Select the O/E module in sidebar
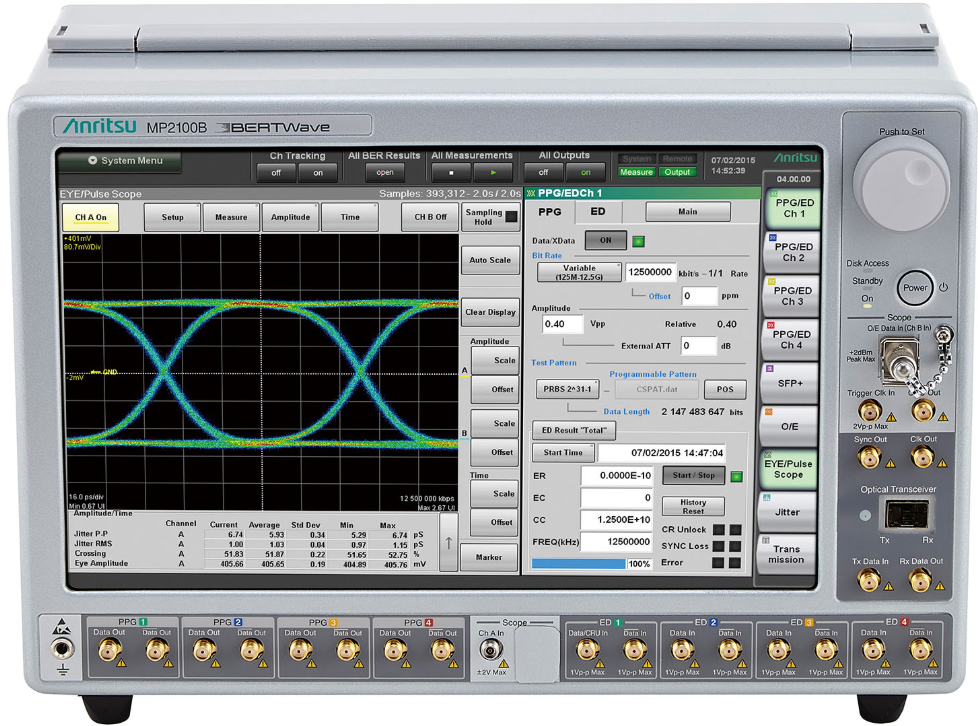 [787, 426]
